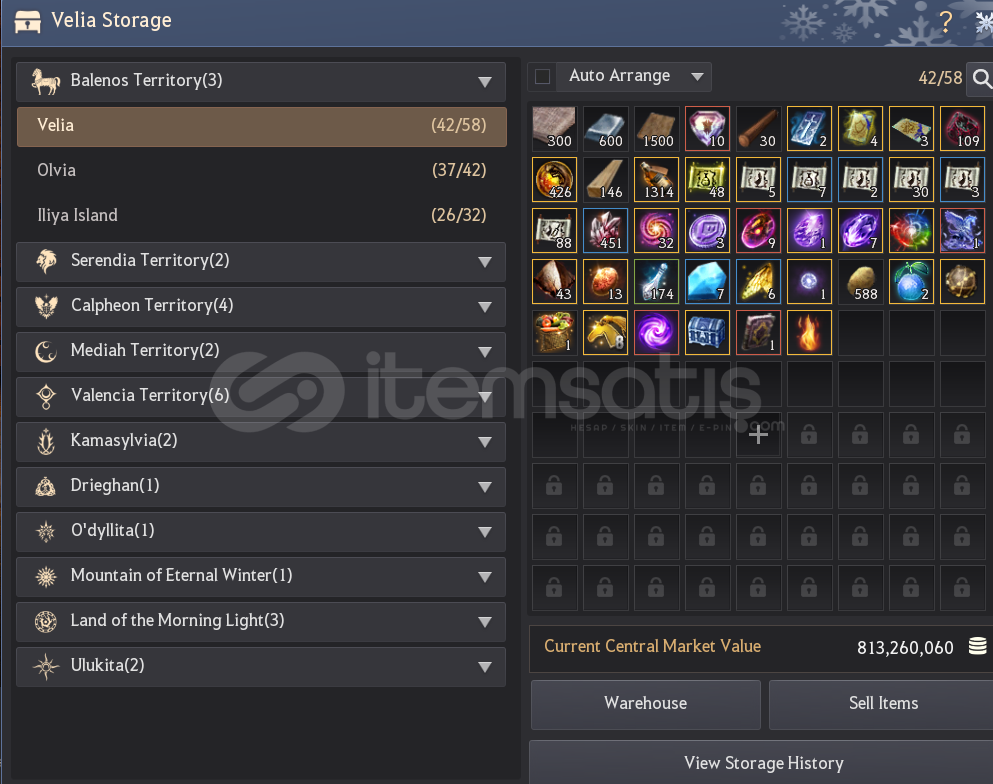Screen dimensions: 993x784
Task: Click the storage search magnifier icon
Action: click(x=980, y=78)
